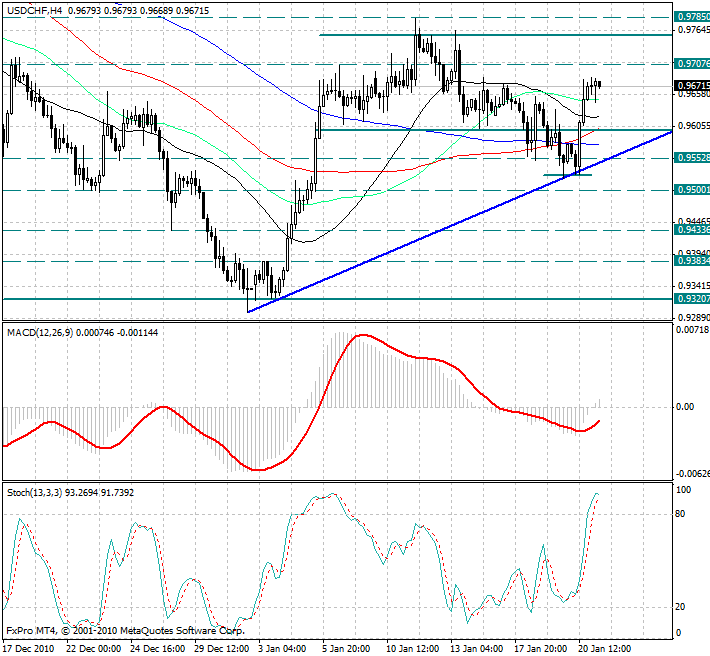Click the Stochastic 80 level label
This screenshot has height=656, width=710.
[680, 514]
